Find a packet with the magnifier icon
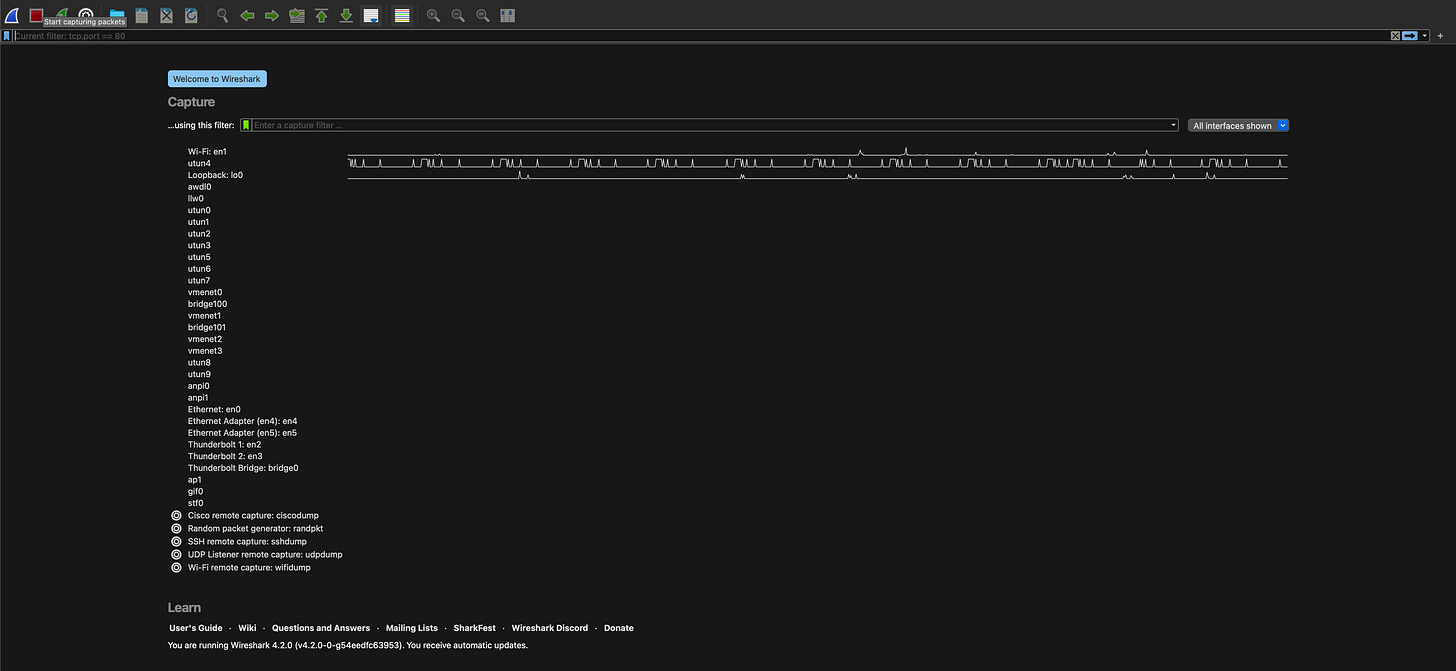This screenshot has width=1456, height=671. tap(222, 15)
